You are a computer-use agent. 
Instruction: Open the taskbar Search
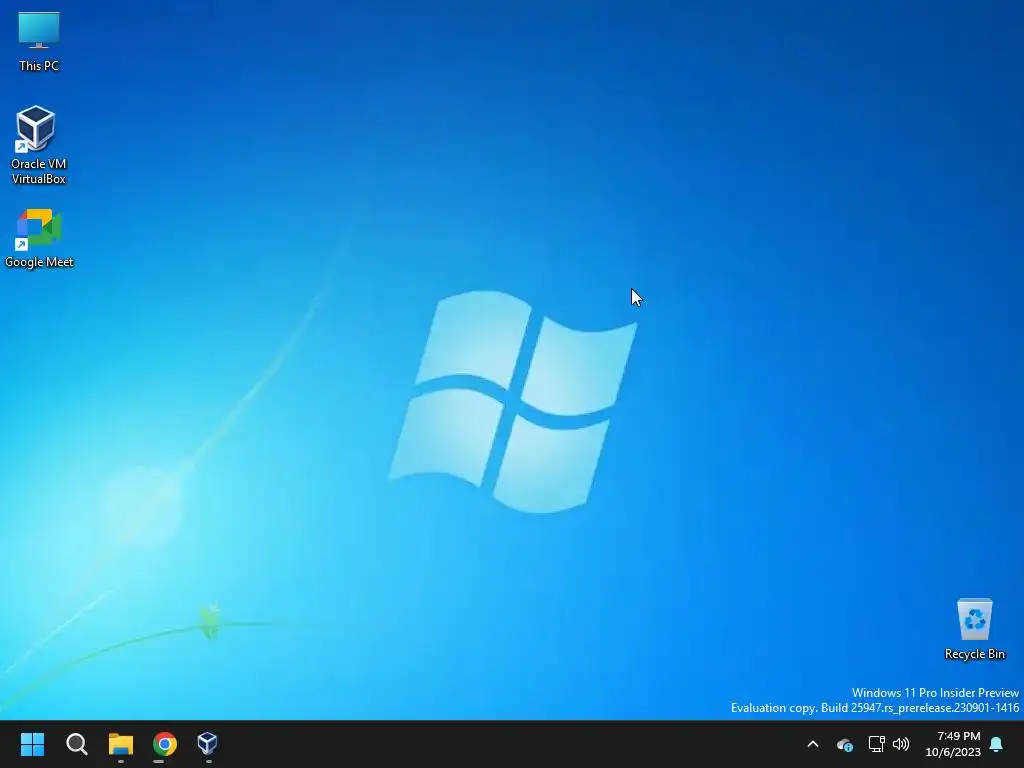[76, 744]
